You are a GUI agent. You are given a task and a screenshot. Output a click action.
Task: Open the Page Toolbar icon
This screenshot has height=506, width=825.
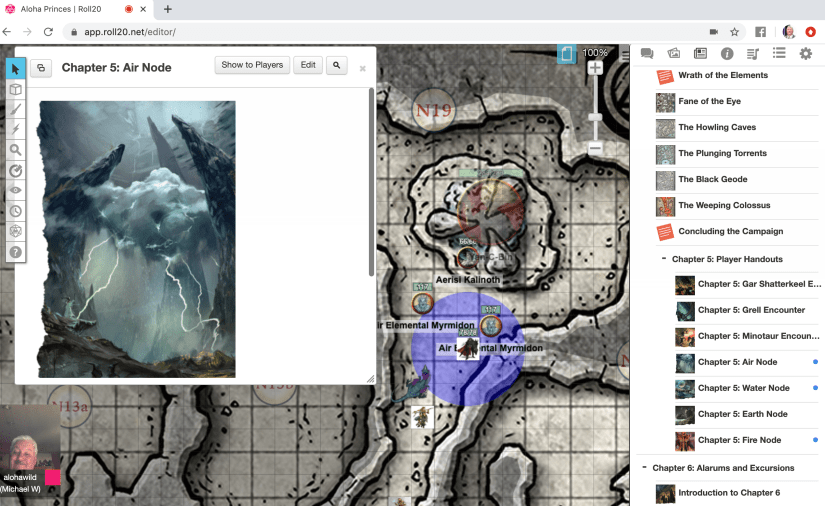click(568, 54)
